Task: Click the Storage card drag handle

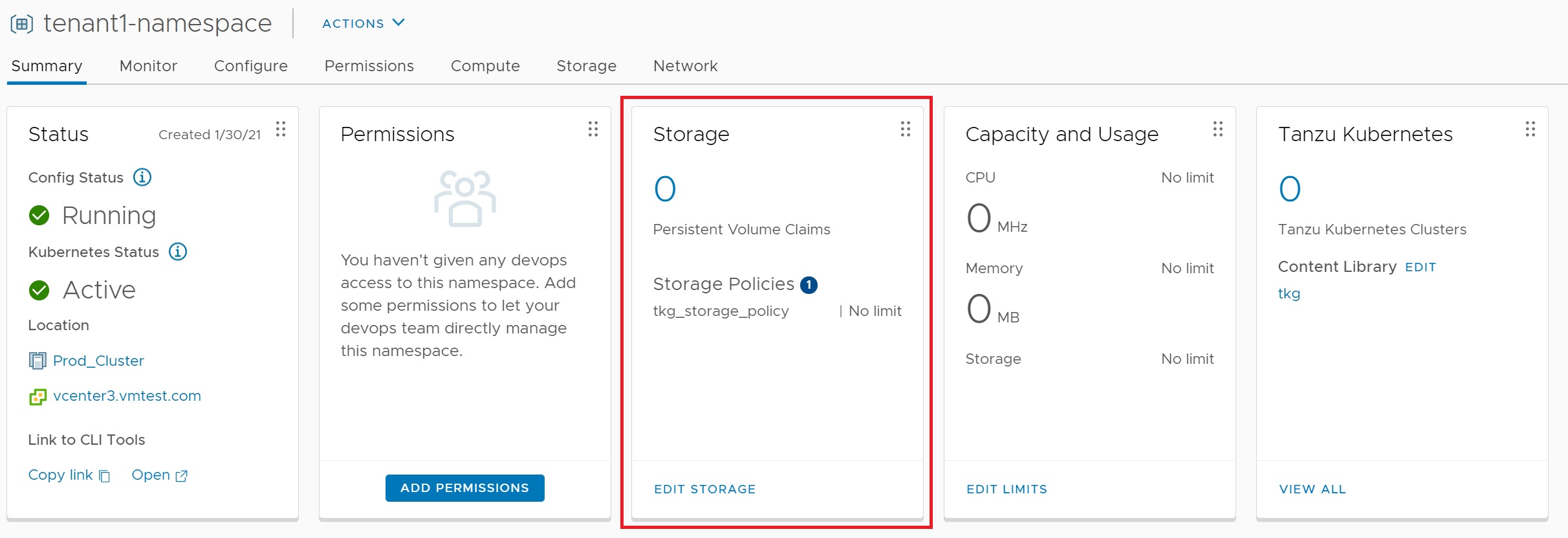Action: 905,129
